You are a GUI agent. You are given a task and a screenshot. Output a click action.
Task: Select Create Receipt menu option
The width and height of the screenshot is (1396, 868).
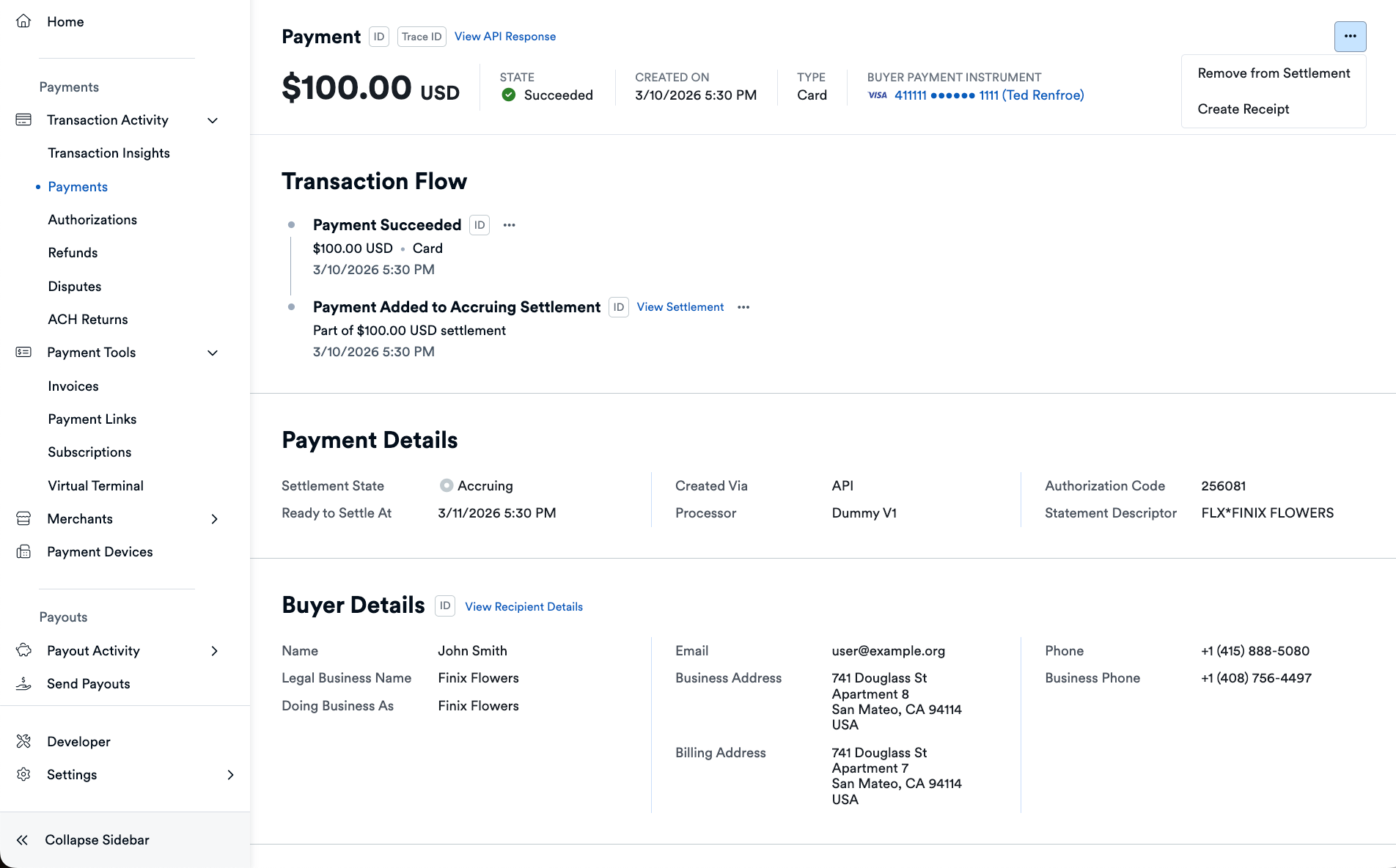tap(1243, 108)
